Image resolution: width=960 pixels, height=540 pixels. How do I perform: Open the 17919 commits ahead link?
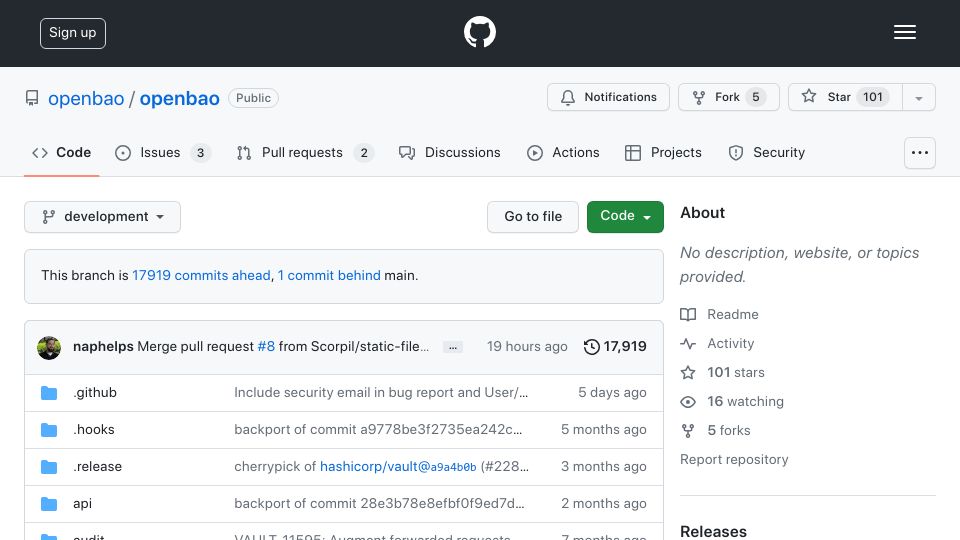tap(201, 276)
